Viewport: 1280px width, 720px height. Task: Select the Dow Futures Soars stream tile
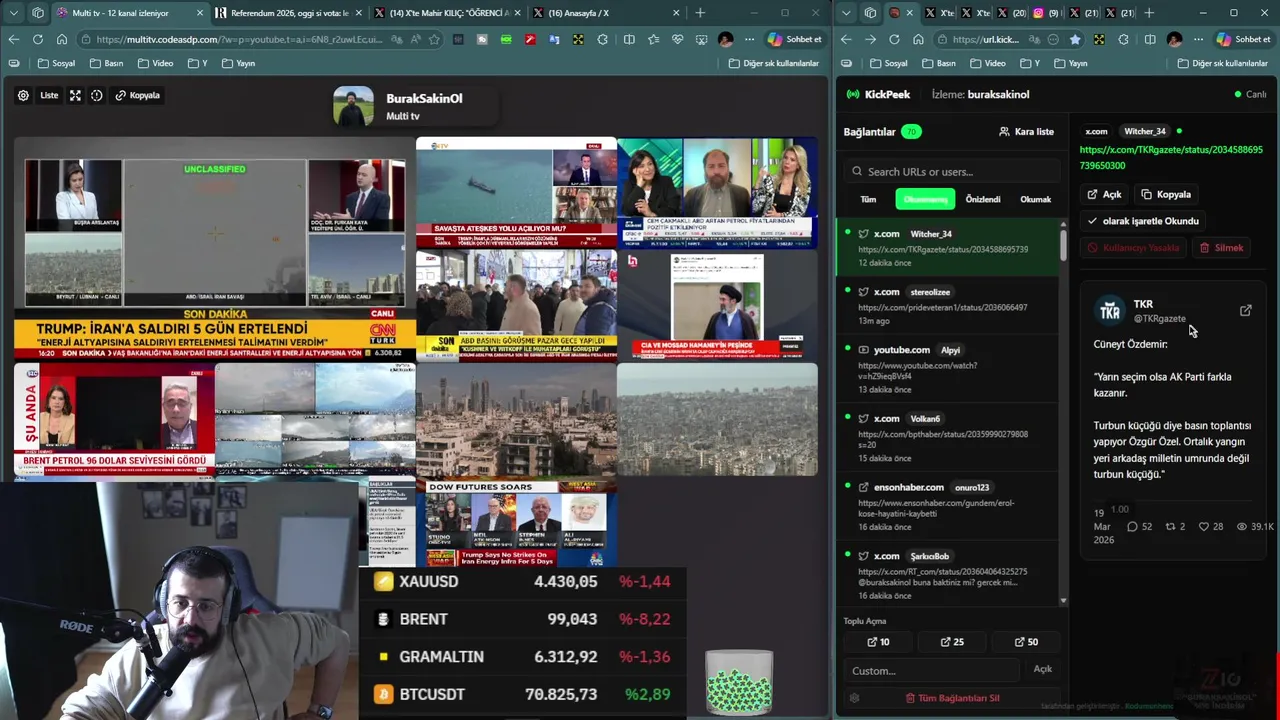point(516,522)
